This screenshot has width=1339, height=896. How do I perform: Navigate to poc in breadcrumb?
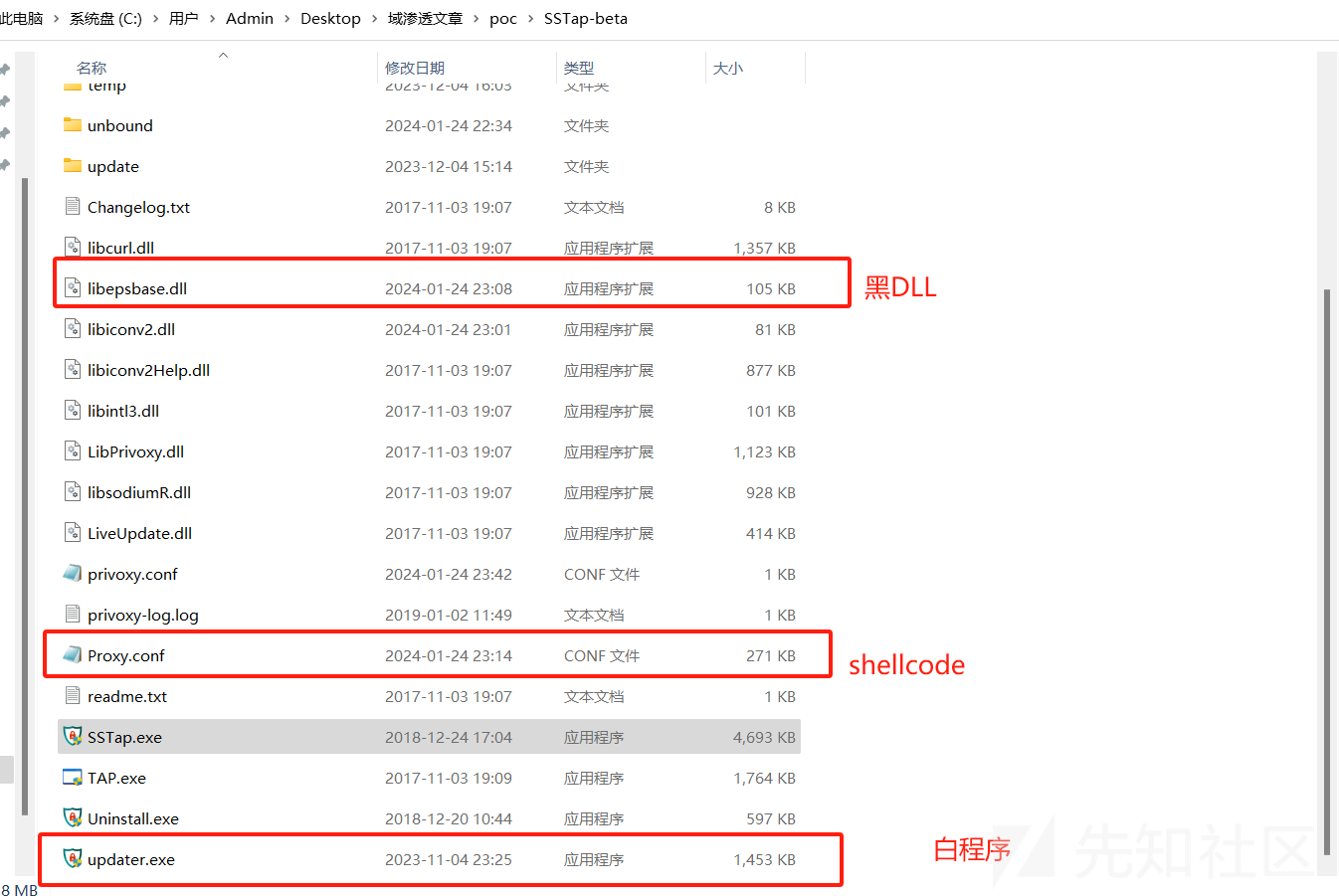pos(503,19)
